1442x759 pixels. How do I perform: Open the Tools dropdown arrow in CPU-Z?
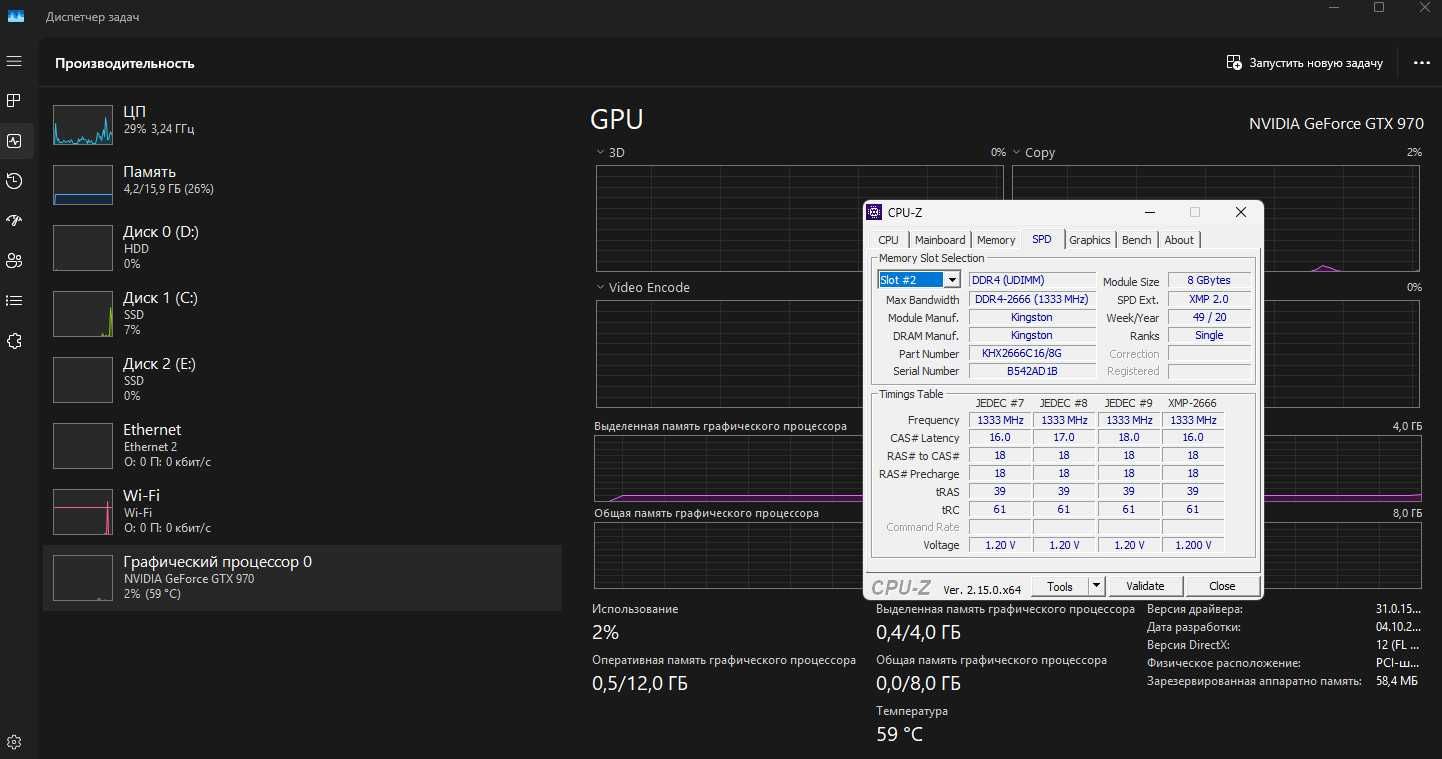1097,586
